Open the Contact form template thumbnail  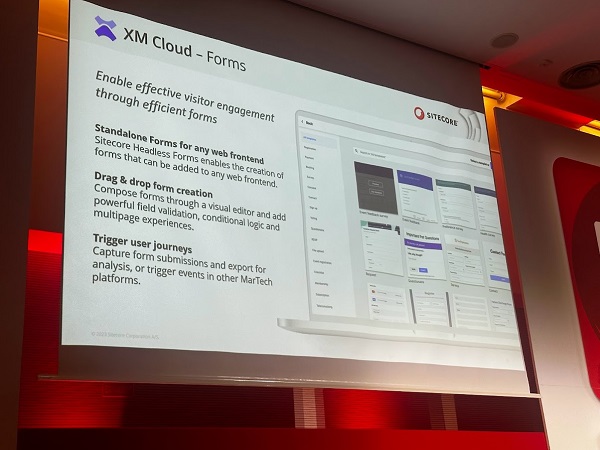(499, 266)
